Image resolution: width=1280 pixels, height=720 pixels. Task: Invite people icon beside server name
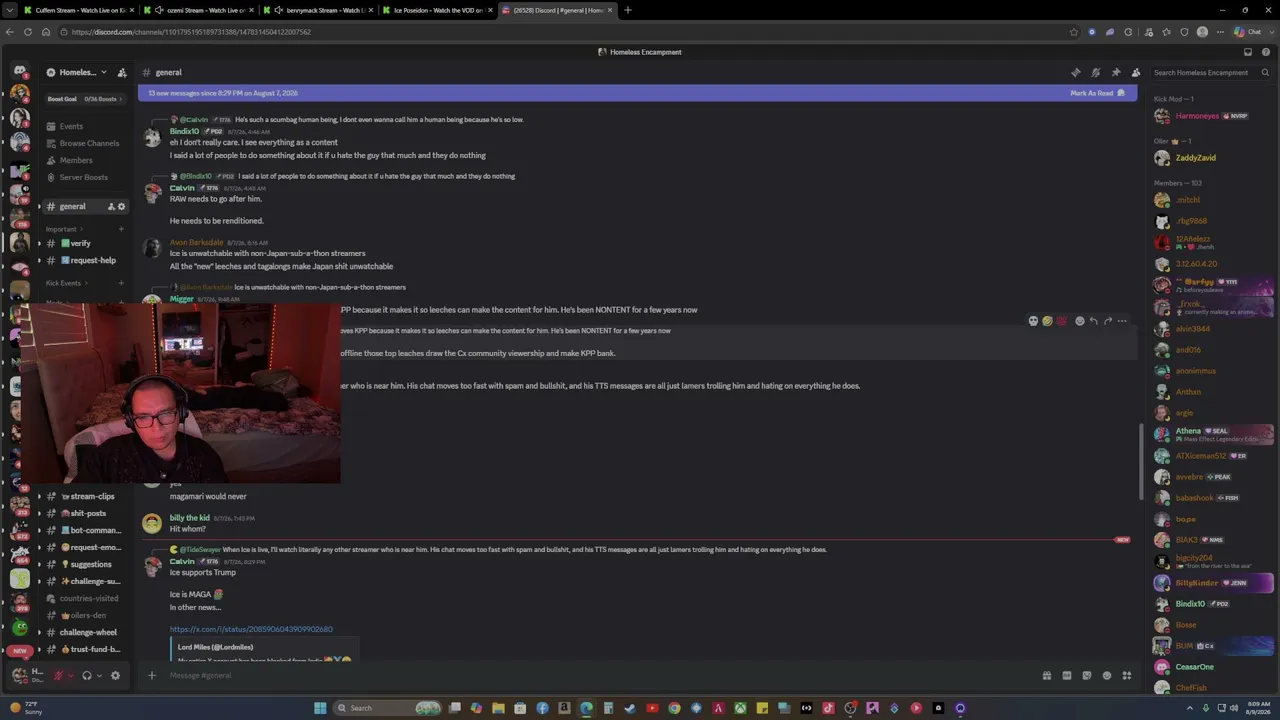122,72
